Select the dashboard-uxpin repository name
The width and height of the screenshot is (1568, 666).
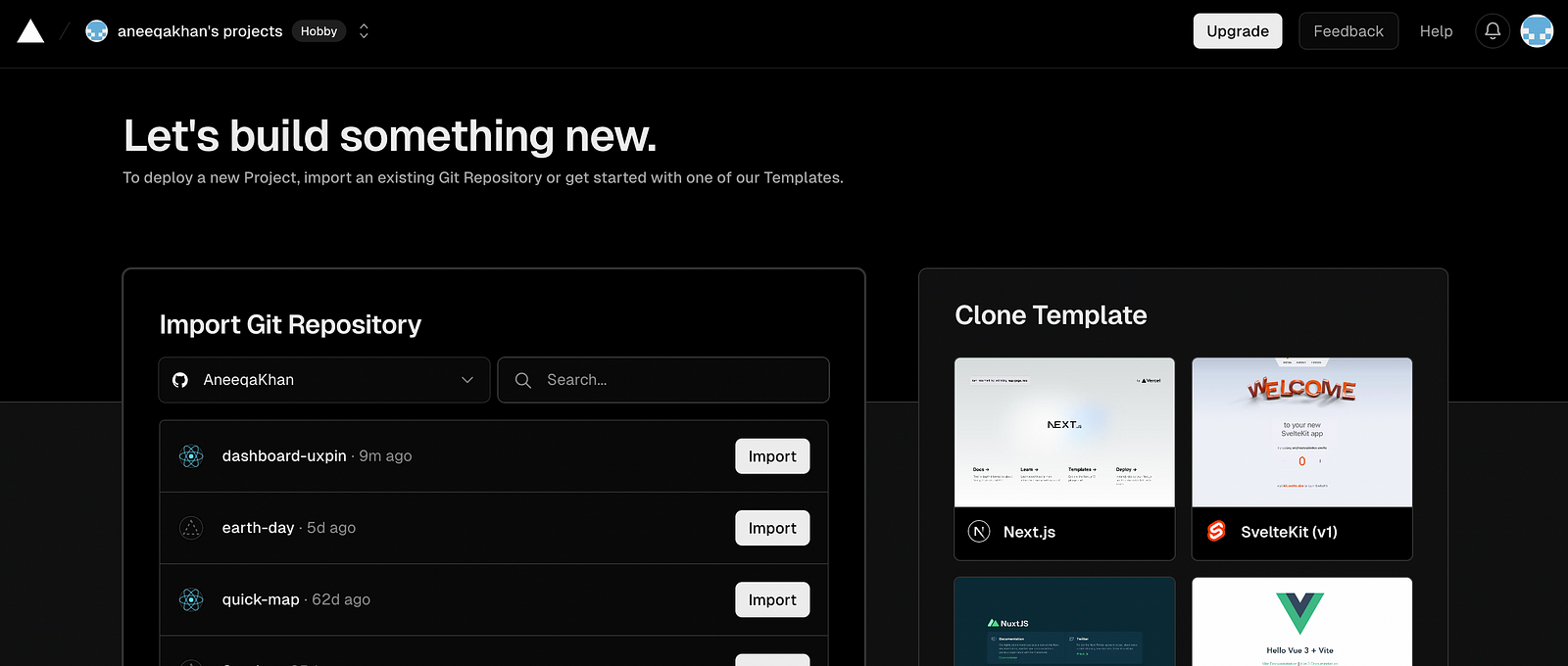click(284, 456)
